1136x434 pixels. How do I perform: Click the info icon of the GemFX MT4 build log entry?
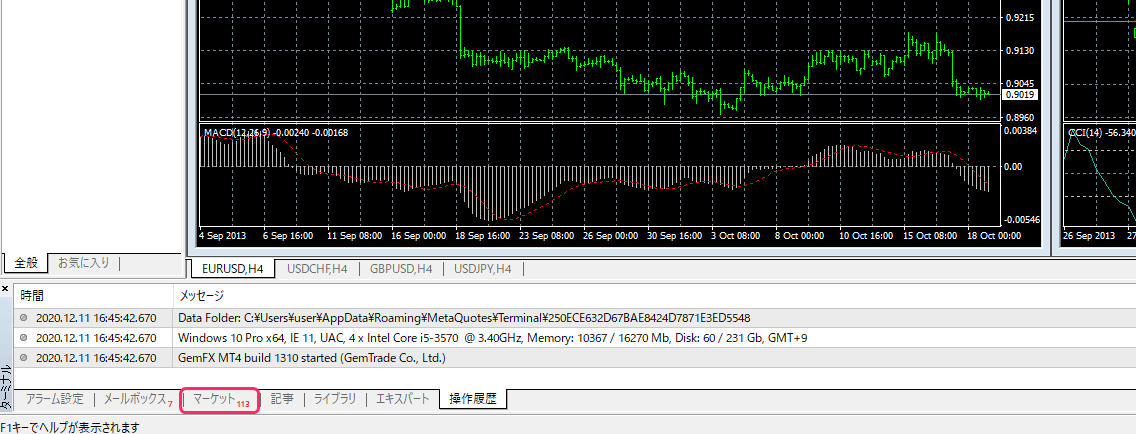pyautogui.click(x=24, y=358)
